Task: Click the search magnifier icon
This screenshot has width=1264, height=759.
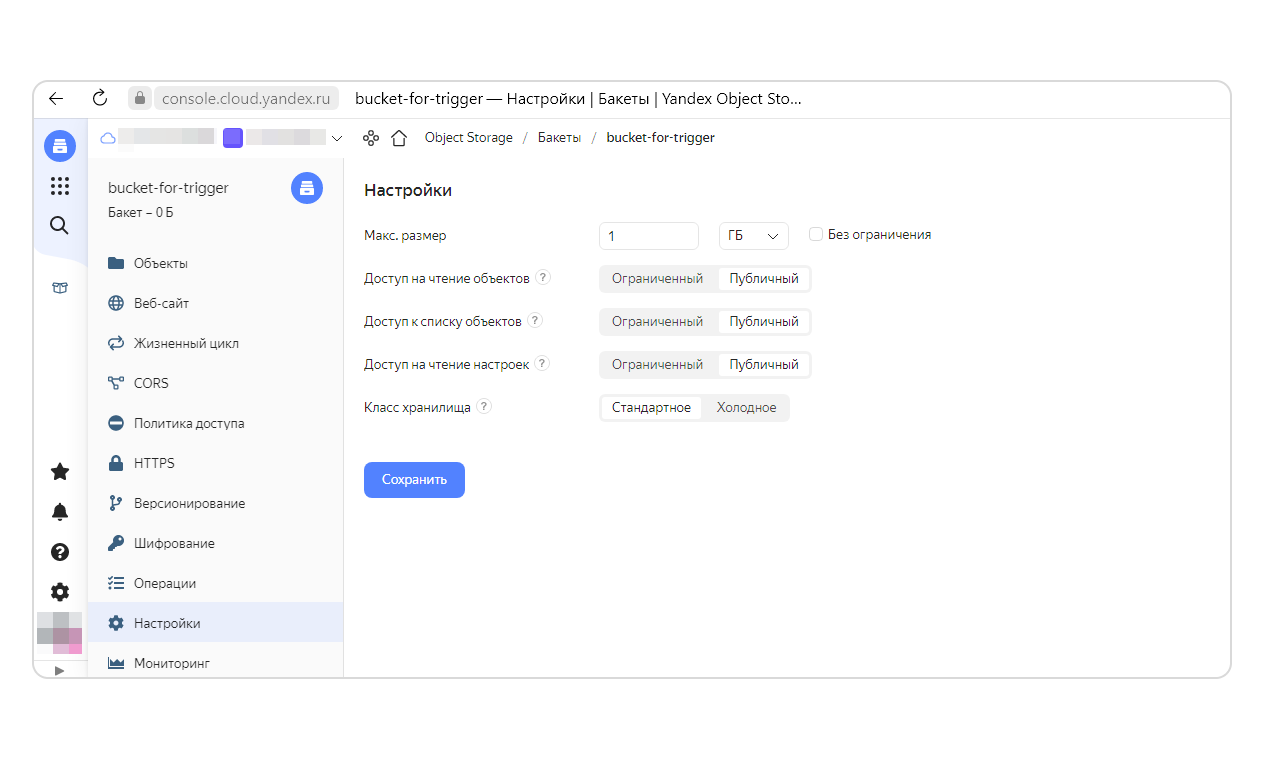Action: point(60,226)
